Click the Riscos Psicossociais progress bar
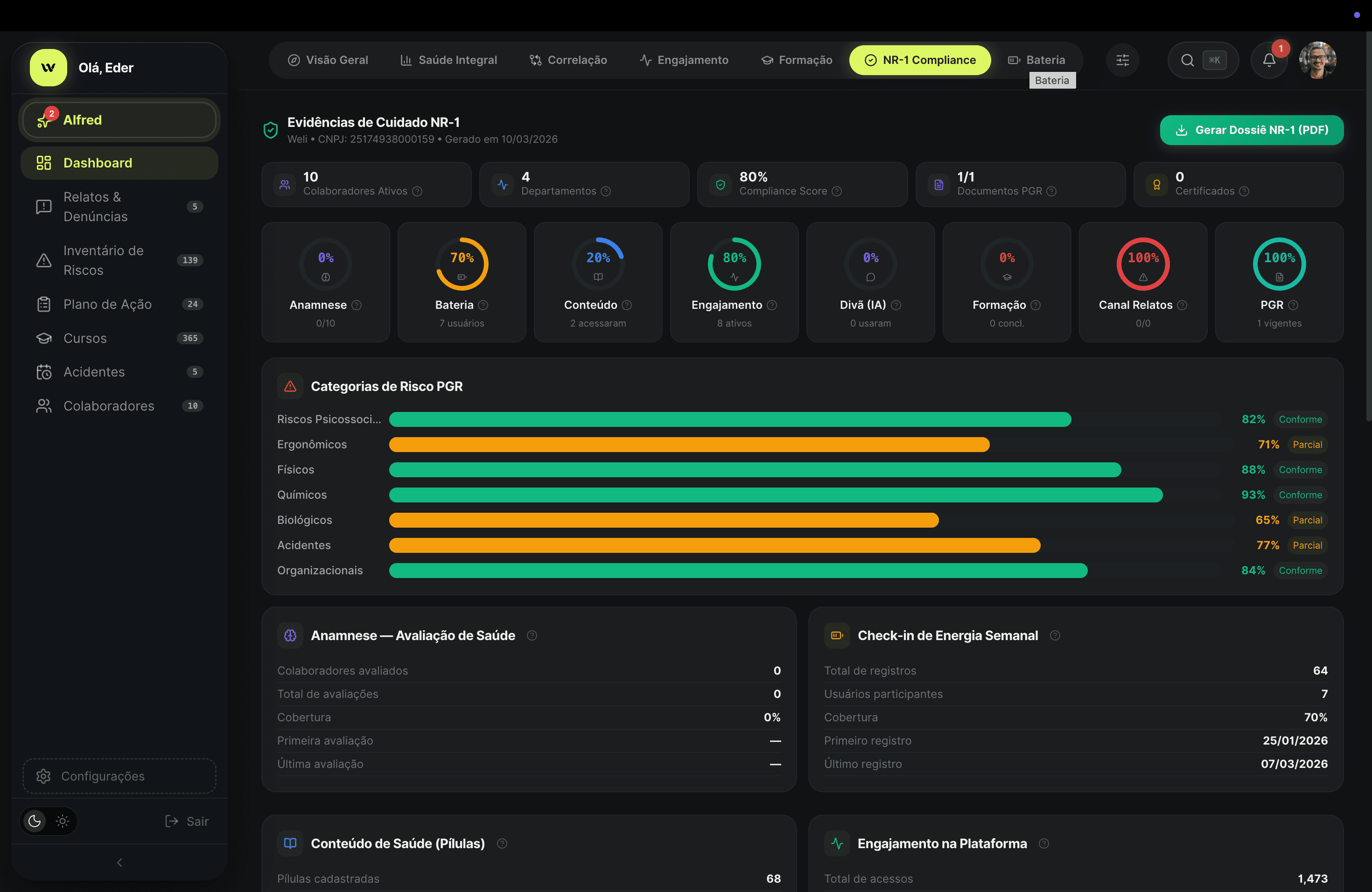The height and width of the screenshot is (892, 1372). click(730, 419)
